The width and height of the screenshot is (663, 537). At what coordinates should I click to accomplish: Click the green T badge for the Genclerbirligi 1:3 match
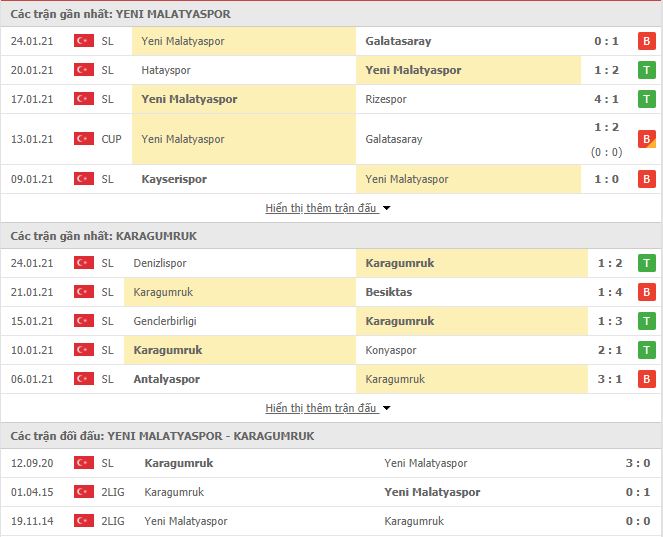click(x=647, y=321)
